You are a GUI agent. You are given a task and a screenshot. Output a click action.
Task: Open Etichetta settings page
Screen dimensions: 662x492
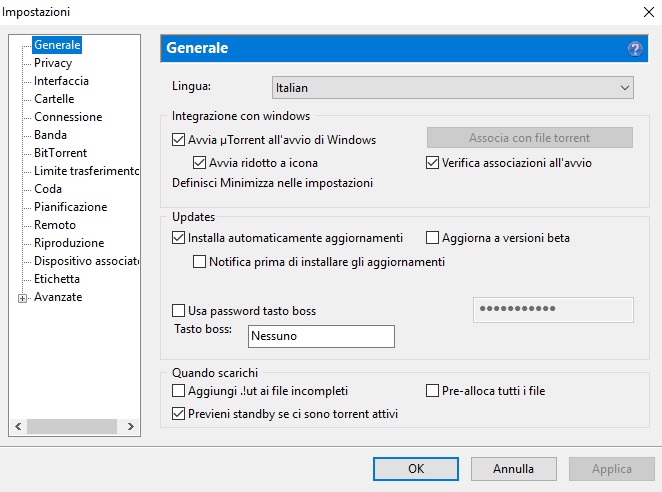pos(57,279)
